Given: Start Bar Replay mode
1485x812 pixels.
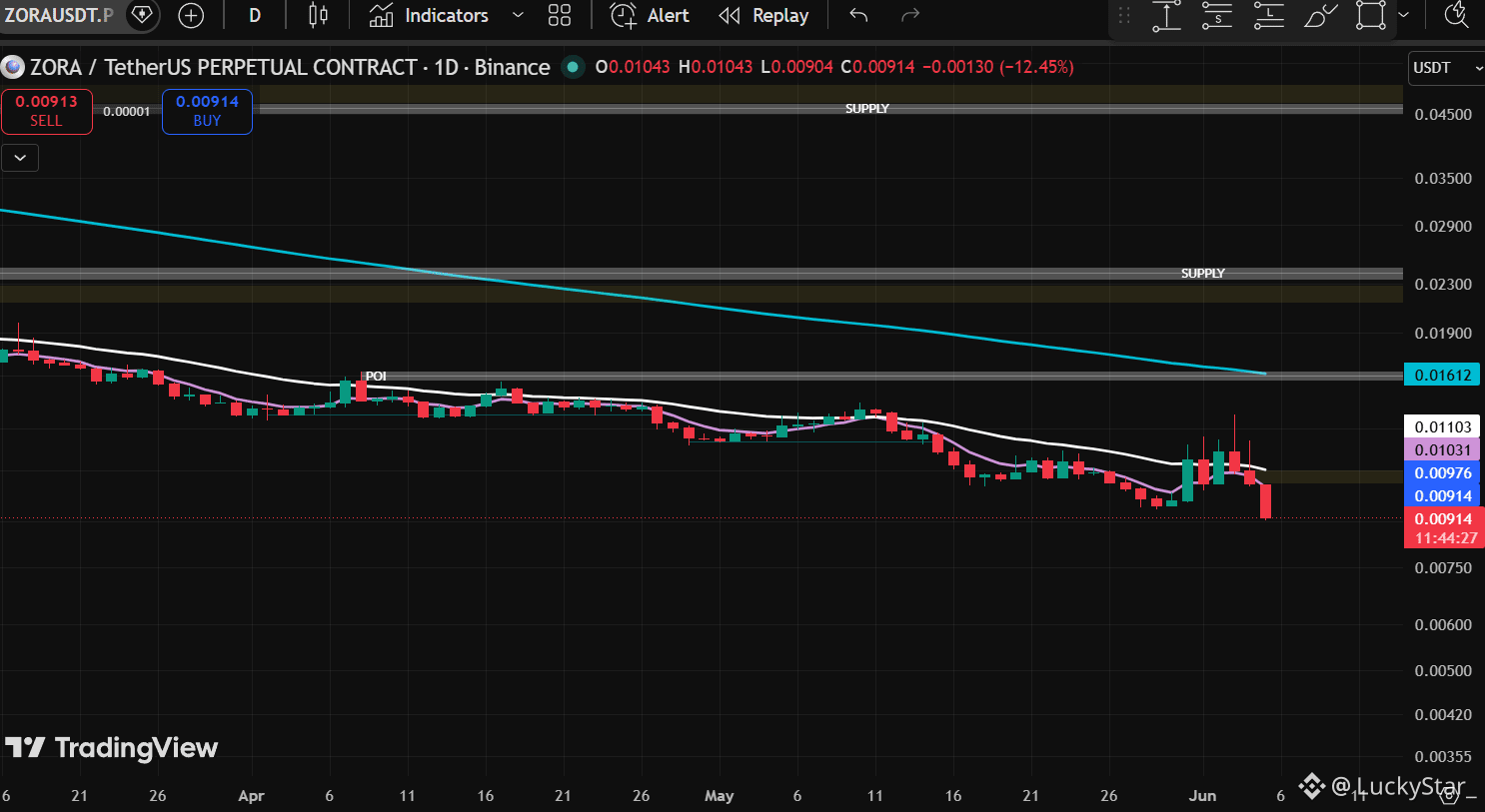Looking at the screenshot, I should [764, 15].
